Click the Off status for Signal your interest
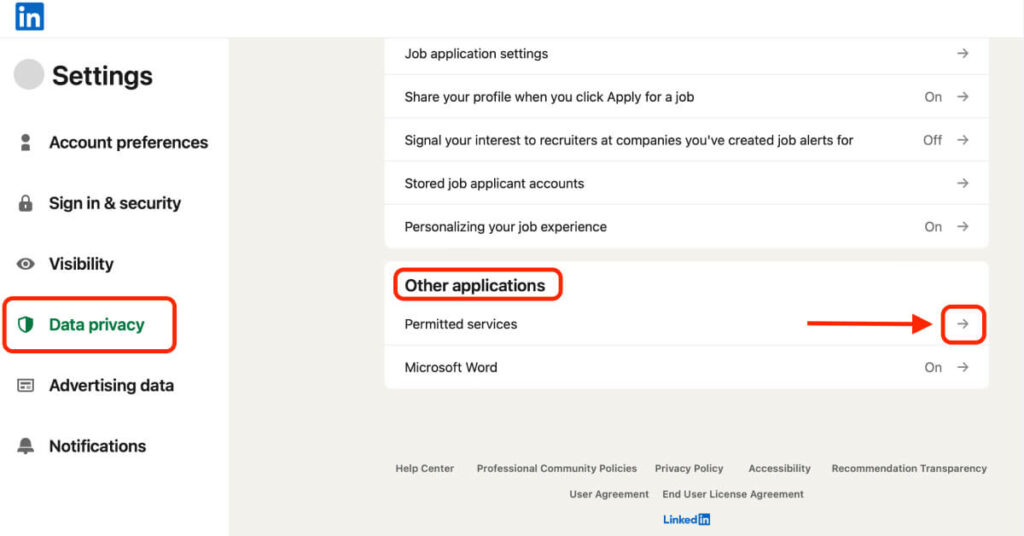This screenshot has height=536, width=1024. [x=933, y=140]
